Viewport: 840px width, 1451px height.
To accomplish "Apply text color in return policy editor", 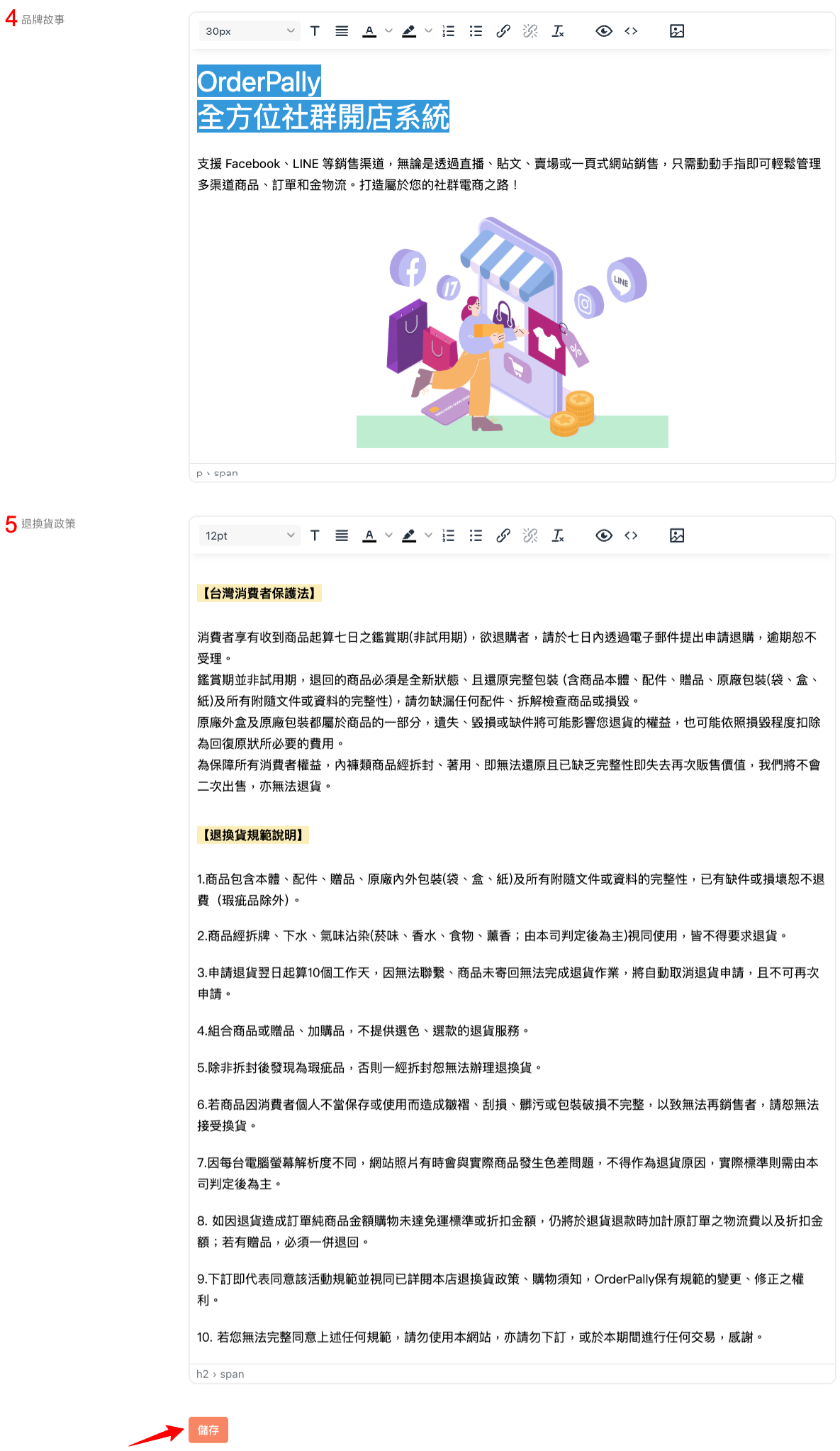I will click(x=369, y=536).
